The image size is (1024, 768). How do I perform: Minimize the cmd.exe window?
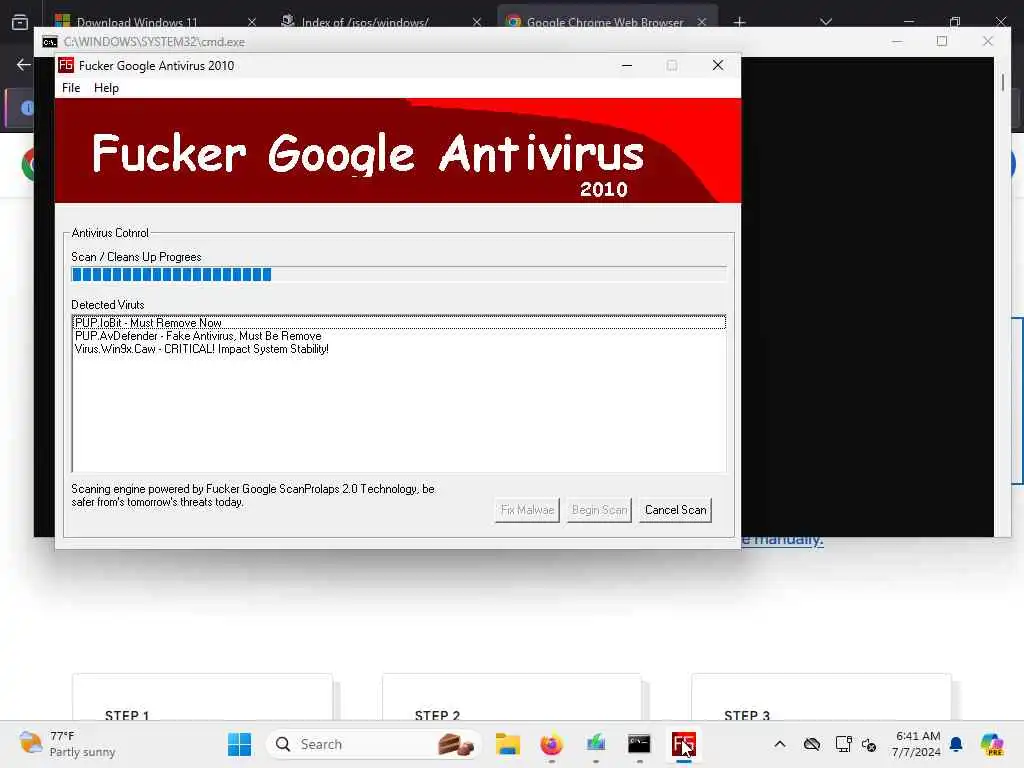tap(897, 41)
